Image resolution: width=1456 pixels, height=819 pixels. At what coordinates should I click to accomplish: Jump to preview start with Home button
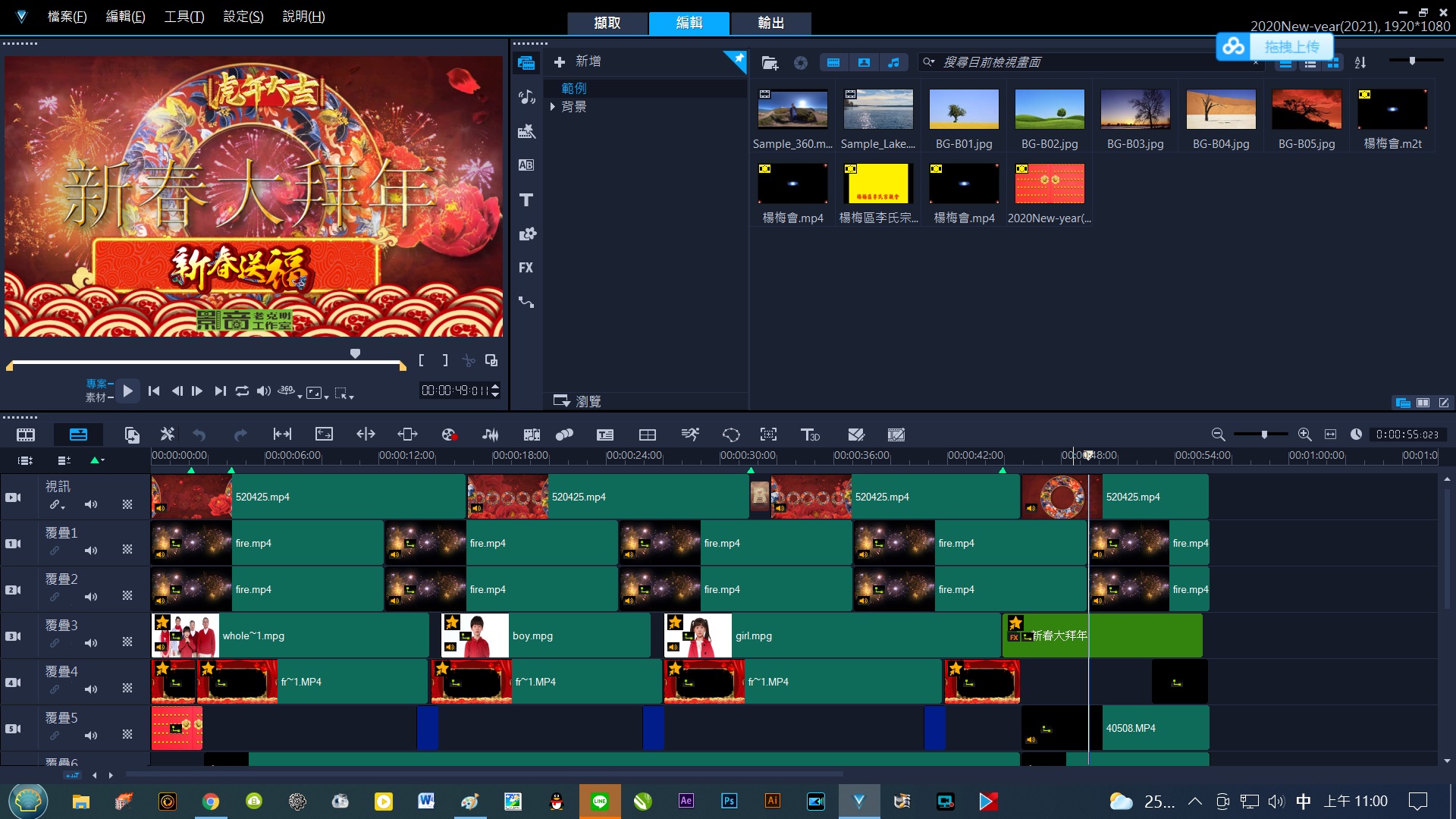pyautogui.click(x=154, y=391)
